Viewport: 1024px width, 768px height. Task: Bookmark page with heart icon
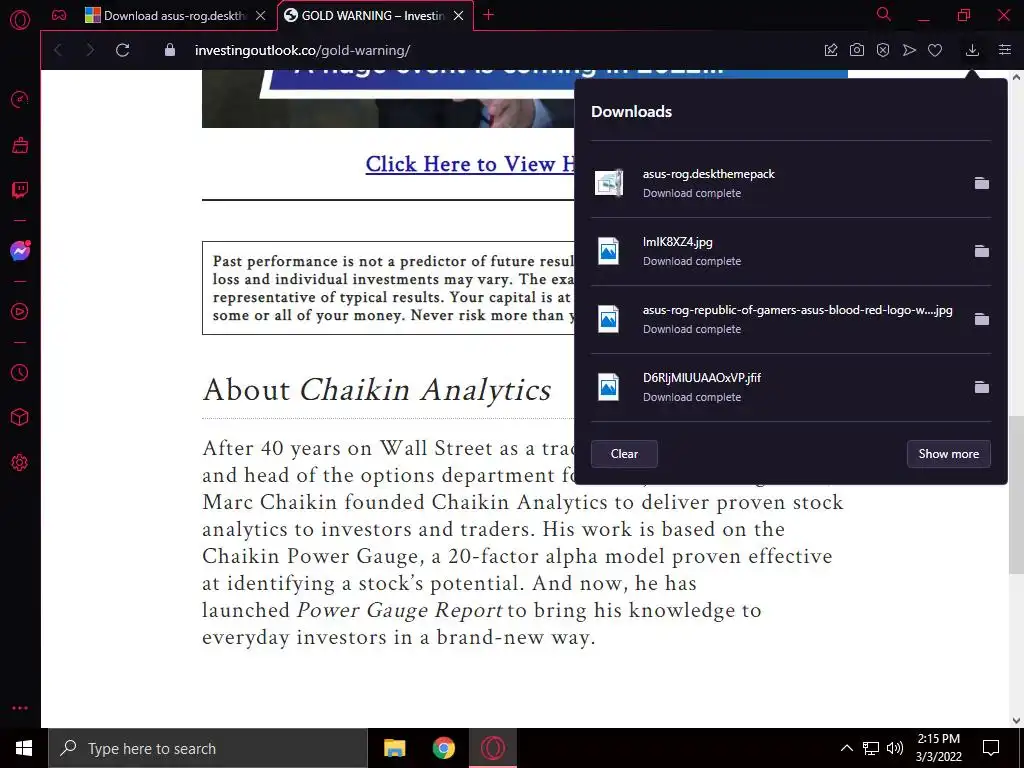(935, 50)
